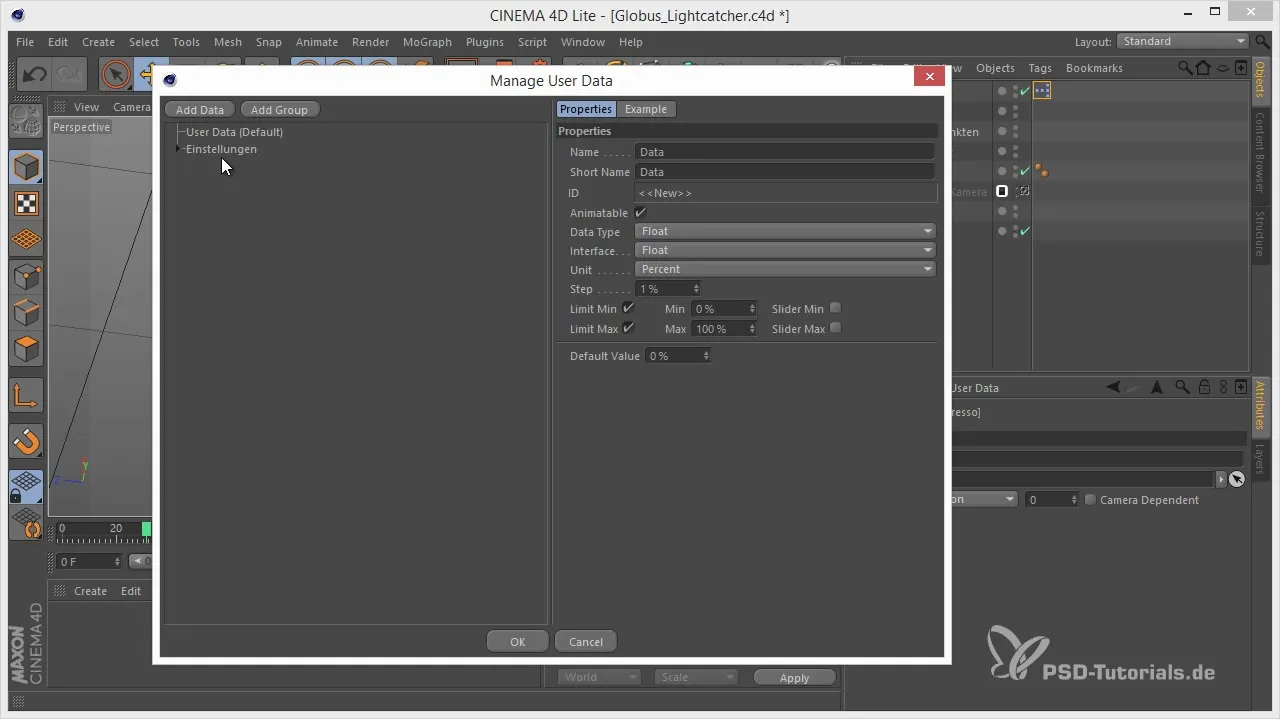Image resolution: width=1280 pixels, height=720 pixels.
Task: Toggle visibility dots of the first Object Manager row
Action: coord(1014,91)
